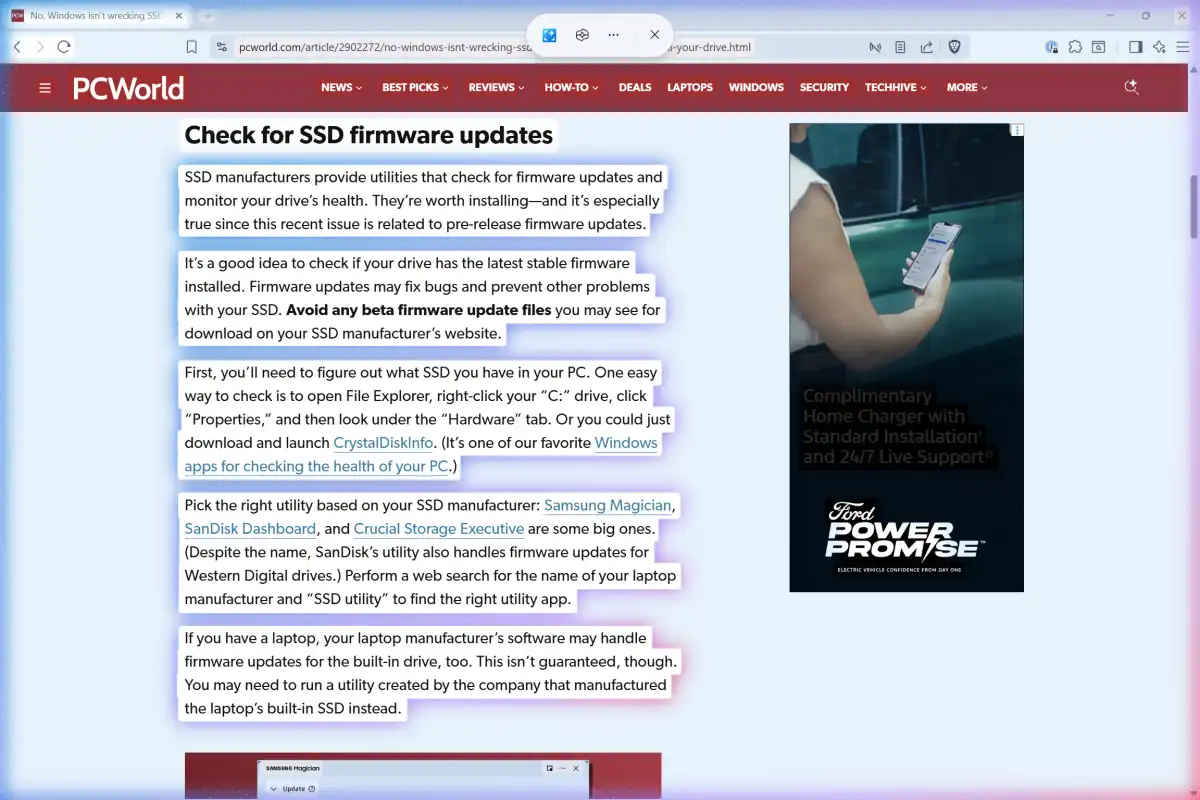This screenshot has height=800, width=1200.
Task: Expand the More navigation dropdown
Action: [966, 88]
